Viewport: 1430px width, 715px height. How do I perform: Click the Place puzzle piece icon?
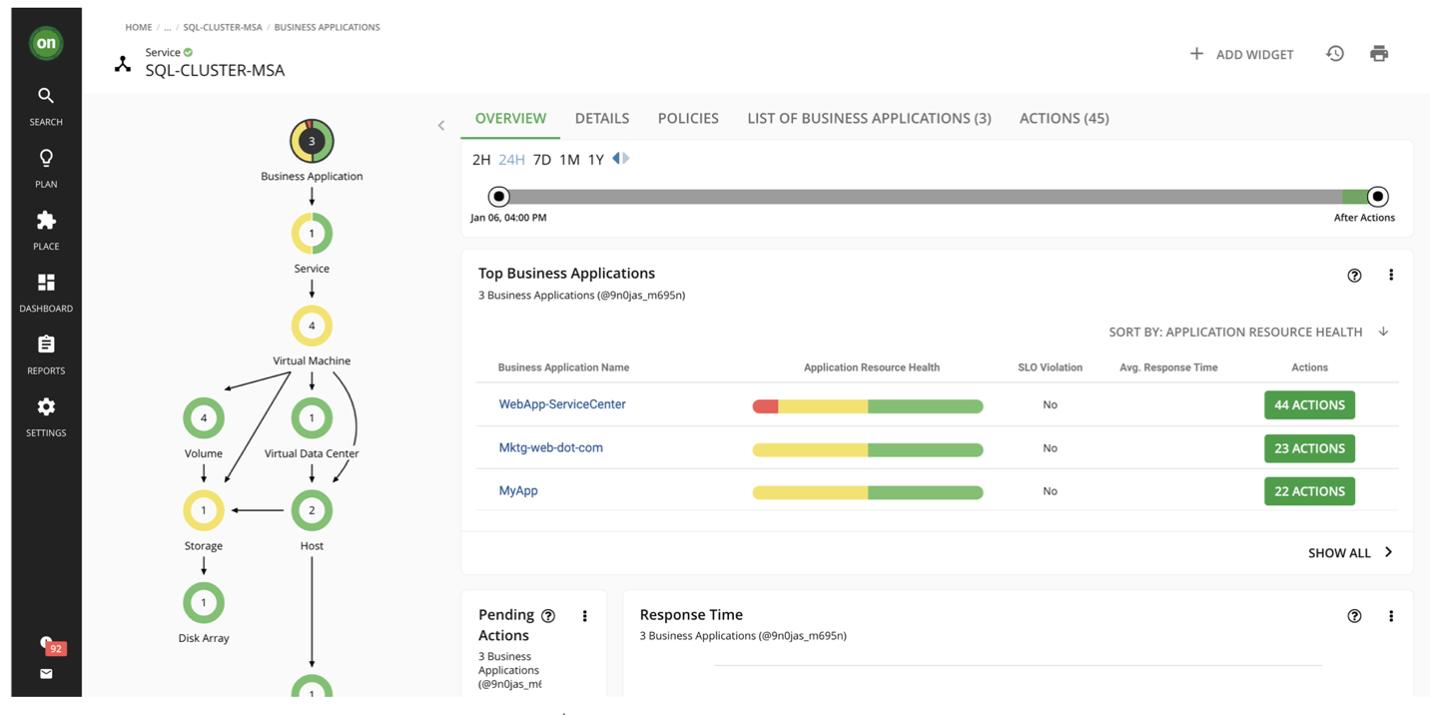46,221
